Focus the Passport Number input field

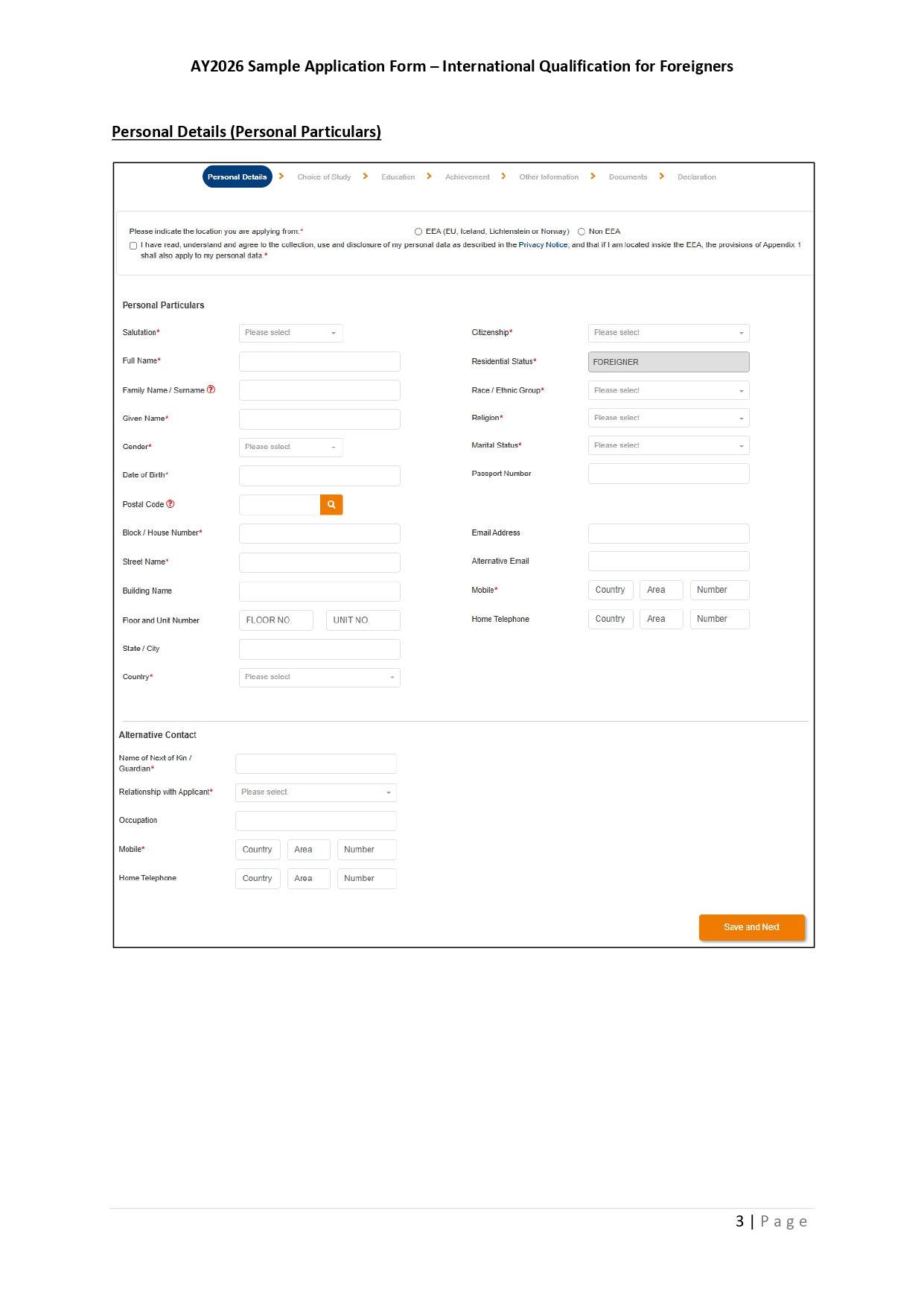tap(668, 474)
